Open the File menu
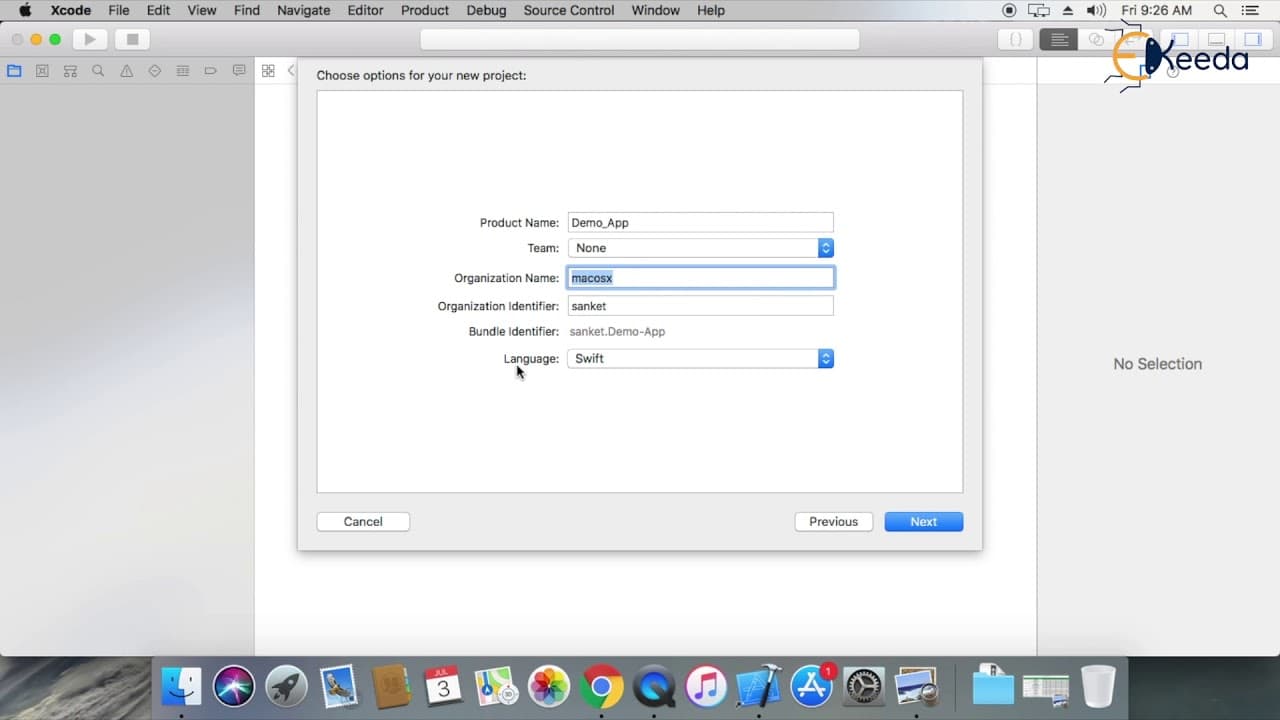This screenshot has height=720, width=1280. coord(119,10)
